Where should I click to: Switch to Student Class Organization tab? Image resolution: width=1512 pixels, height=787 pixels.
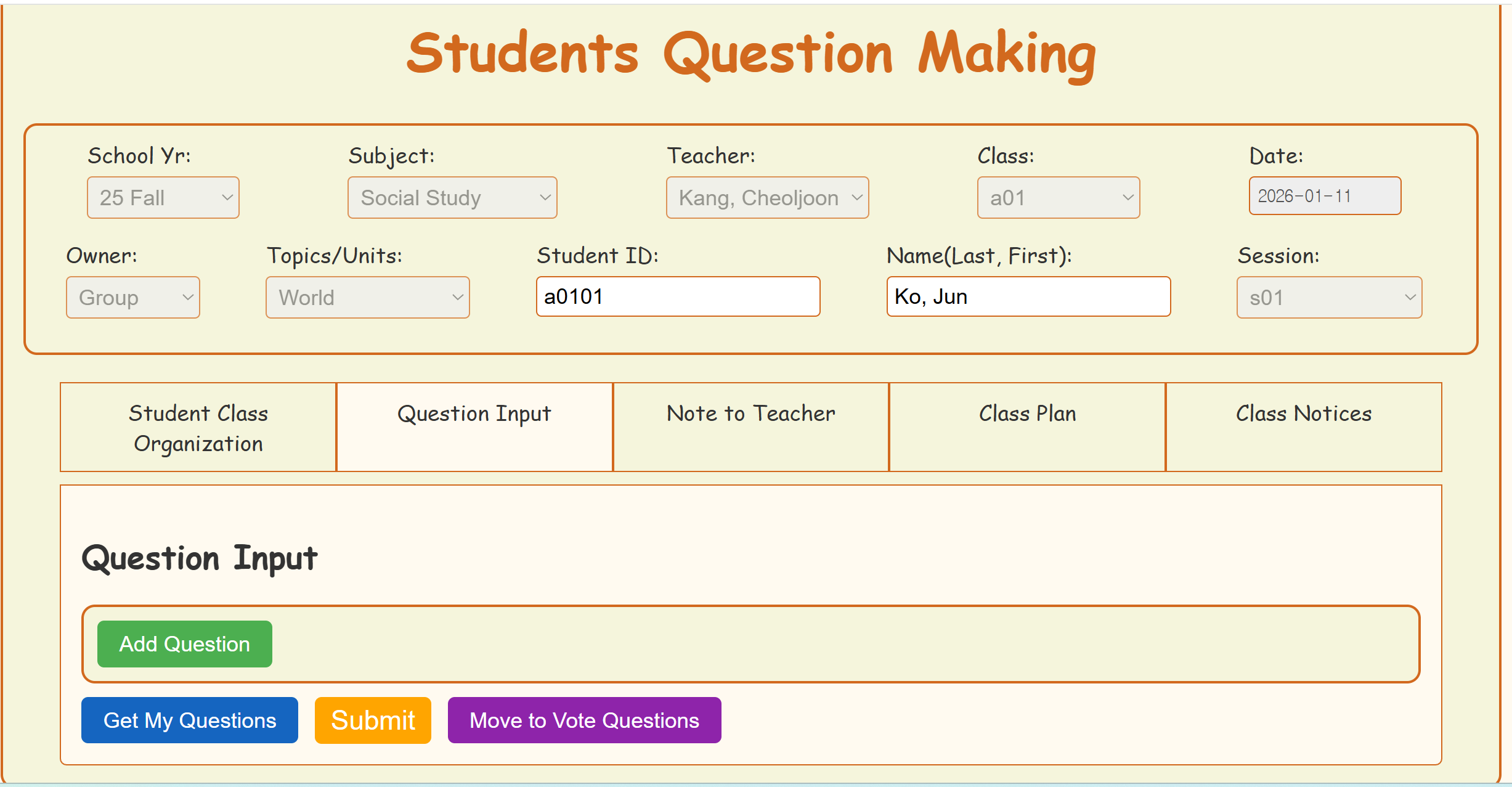click(198, 428)
